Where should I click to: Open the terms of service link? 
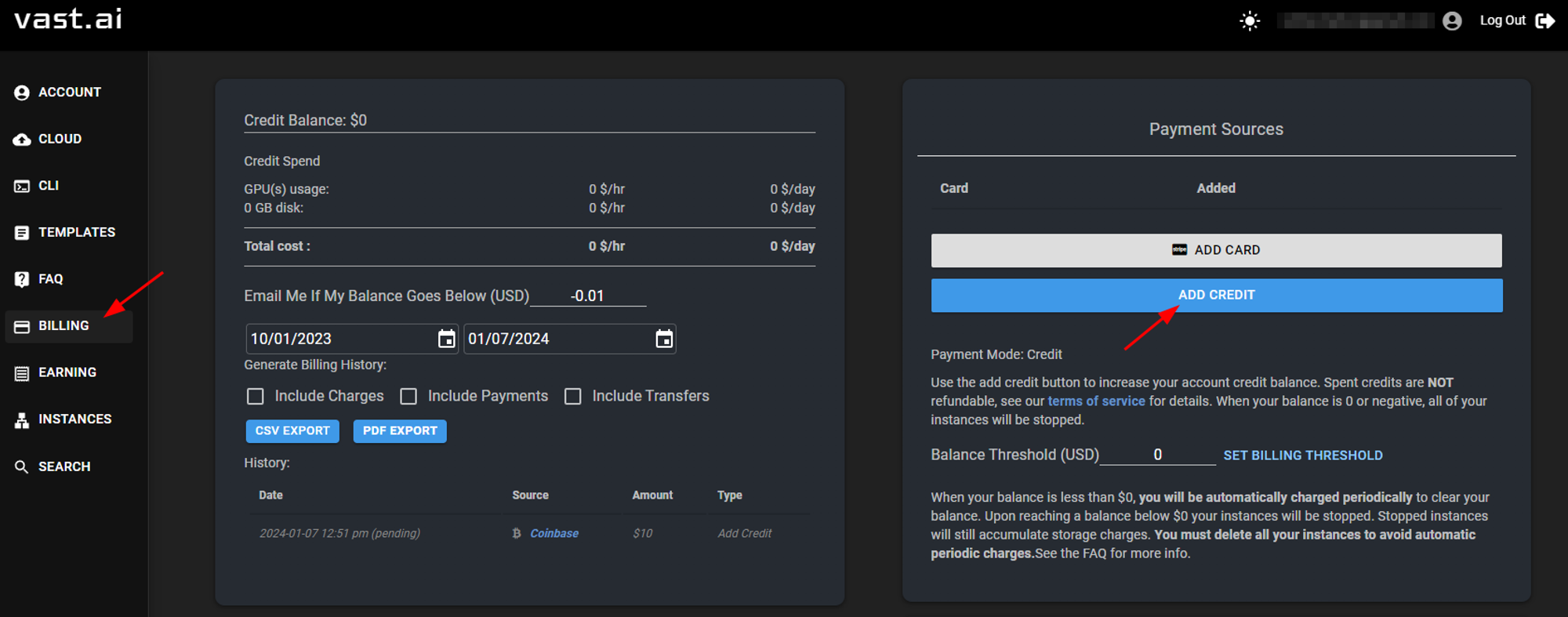1096,401
